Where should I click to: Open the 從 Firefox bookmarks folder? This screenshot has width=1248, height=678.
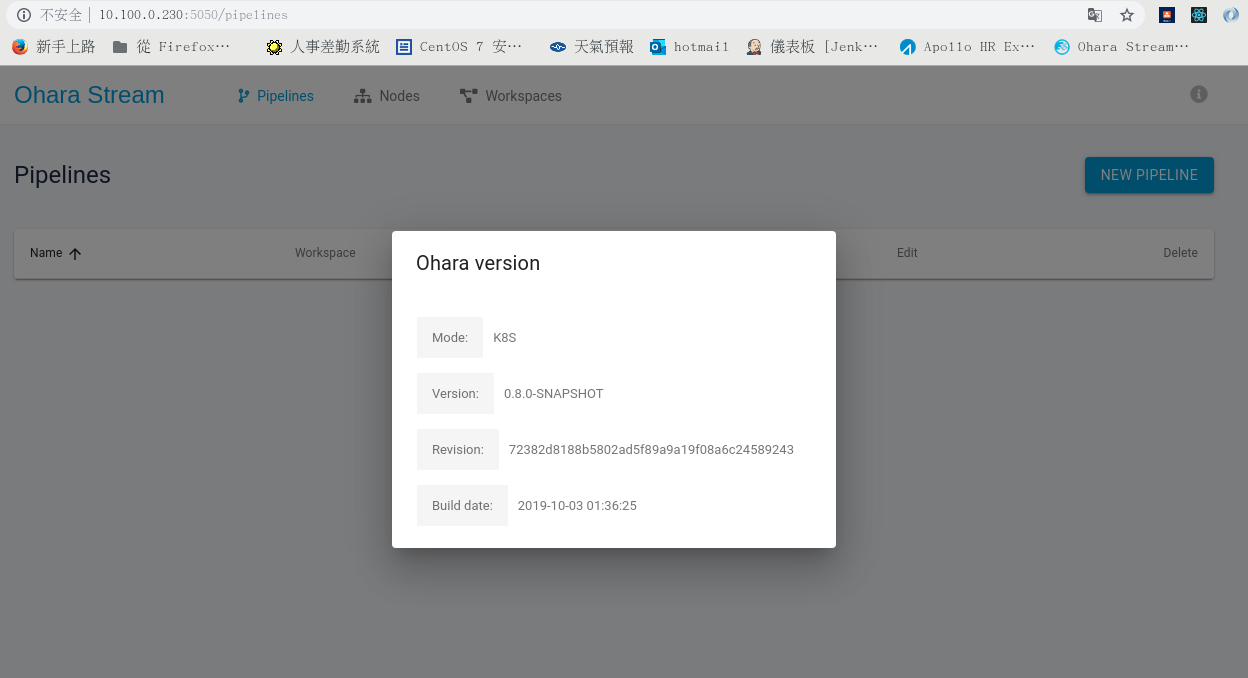point(171,47)
